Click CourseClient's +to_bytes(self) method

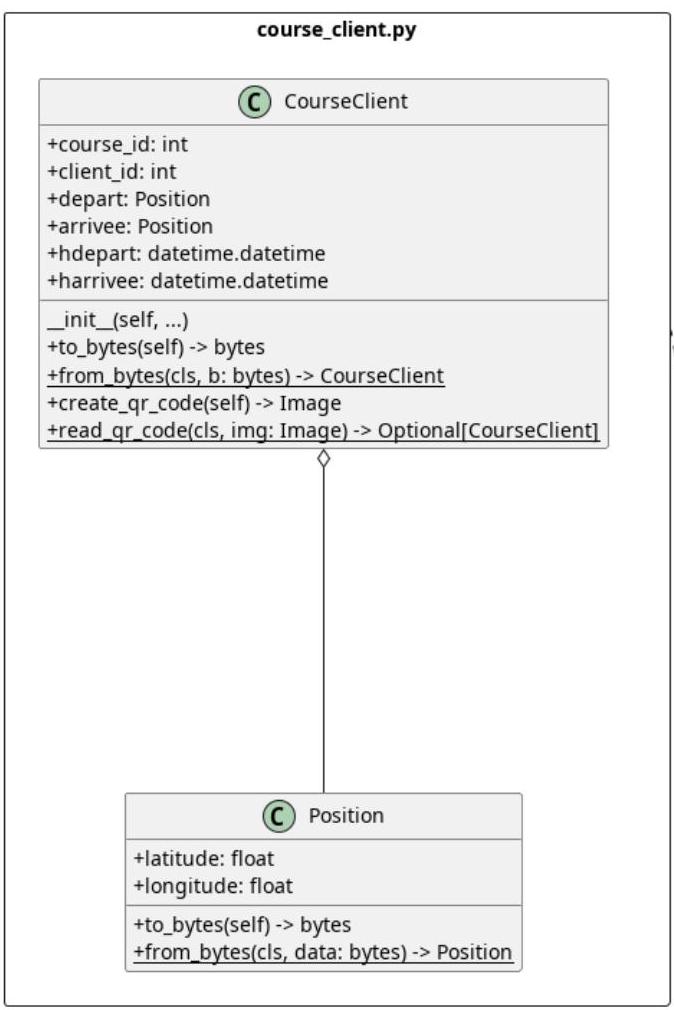point(156,347)
